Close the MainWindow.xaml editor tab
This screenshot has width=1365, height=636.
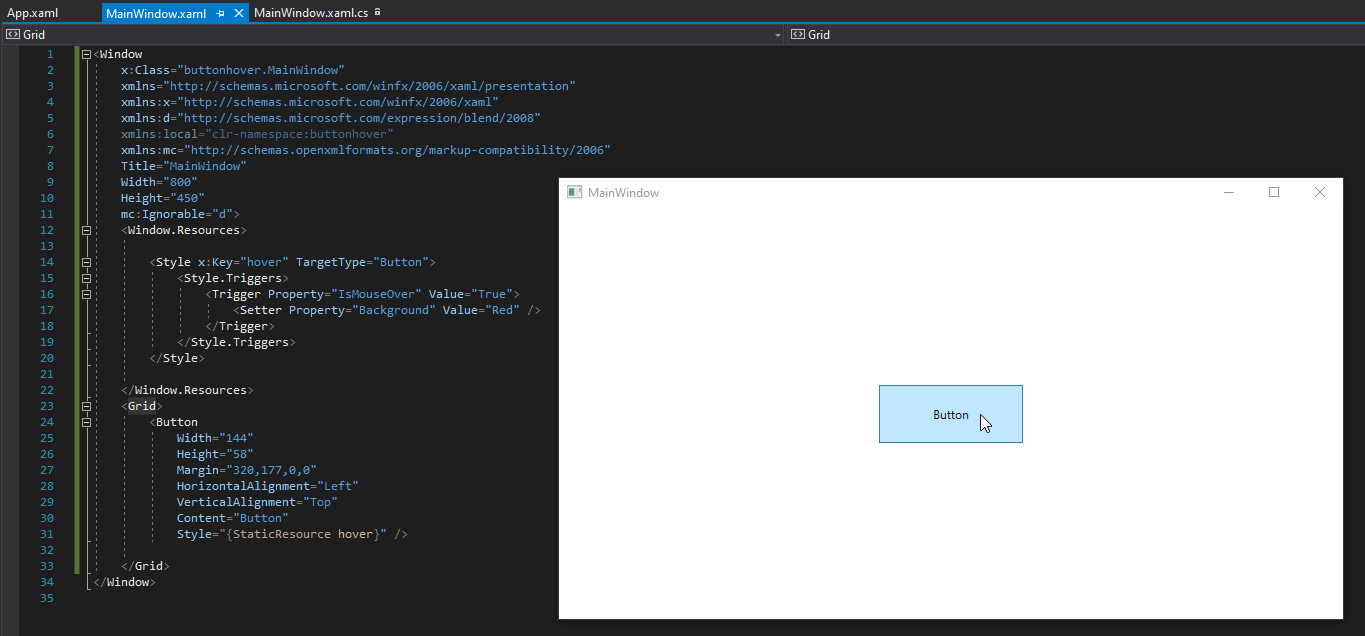point(237,13)
